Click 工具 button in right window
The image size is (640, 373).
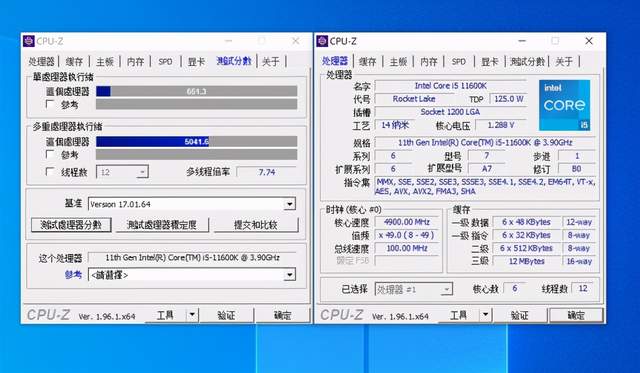[x=458, y=315]
